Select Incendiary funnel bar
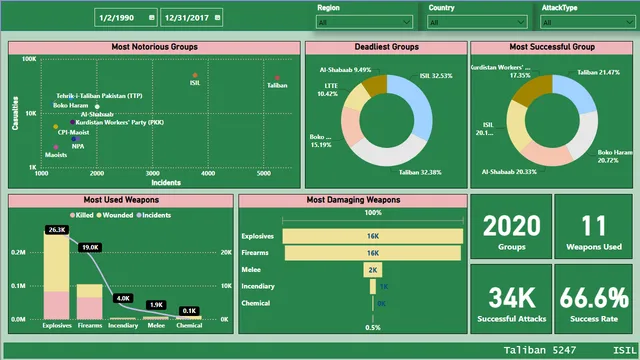 click(x=373, y=287)
